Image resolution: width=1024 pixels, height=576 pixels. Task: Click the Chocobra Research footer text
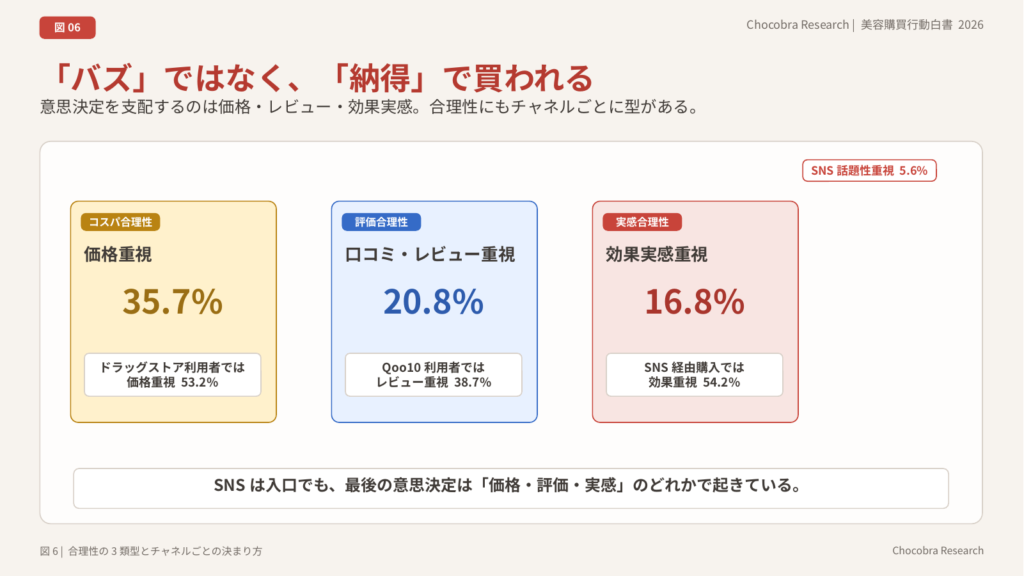click(937, 551)
